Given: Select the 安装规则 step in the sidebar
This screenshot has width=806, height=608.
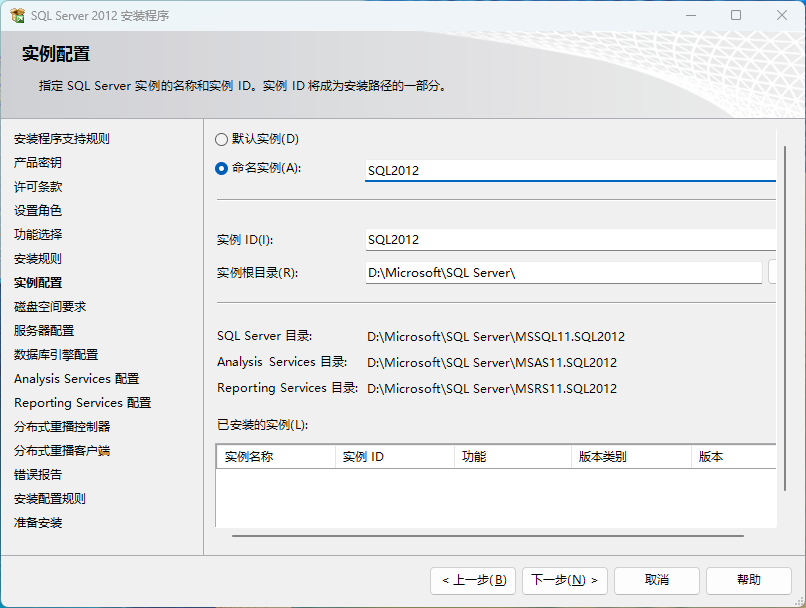Looking at the screenshot, I should pos(38,259).
